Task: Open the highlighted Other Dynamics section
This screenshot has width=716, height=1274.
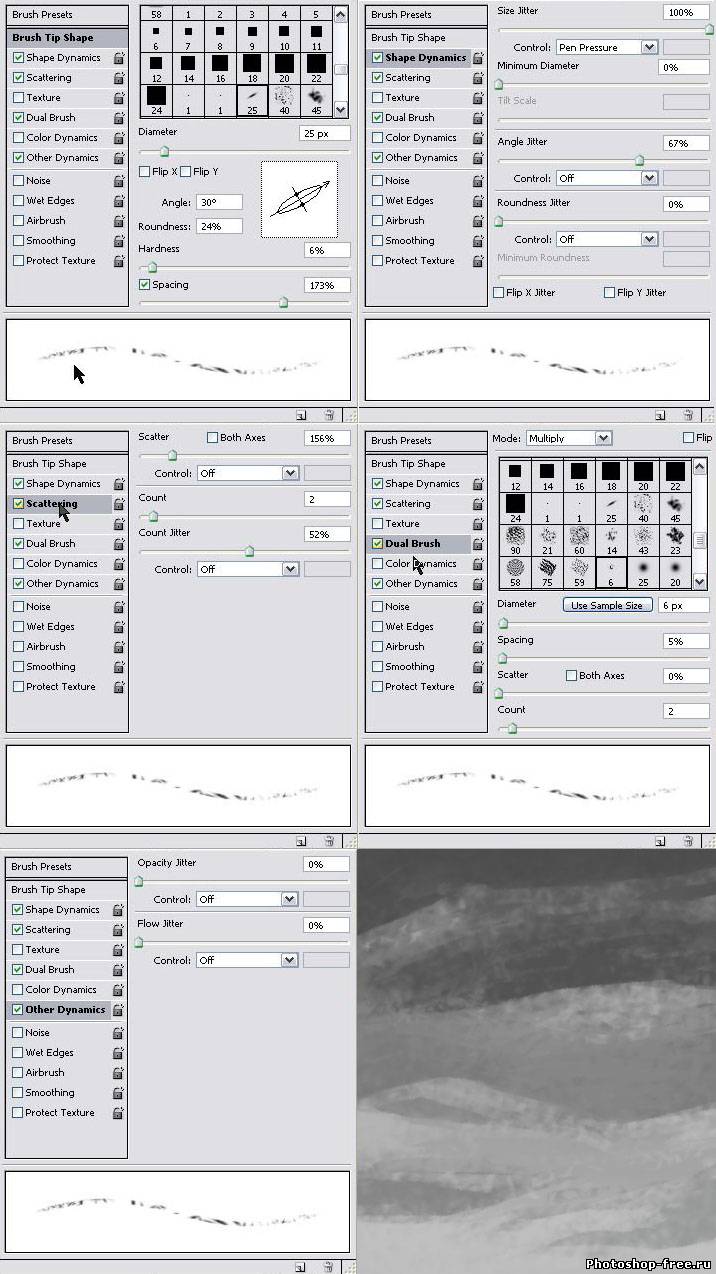Action: 65,1010
